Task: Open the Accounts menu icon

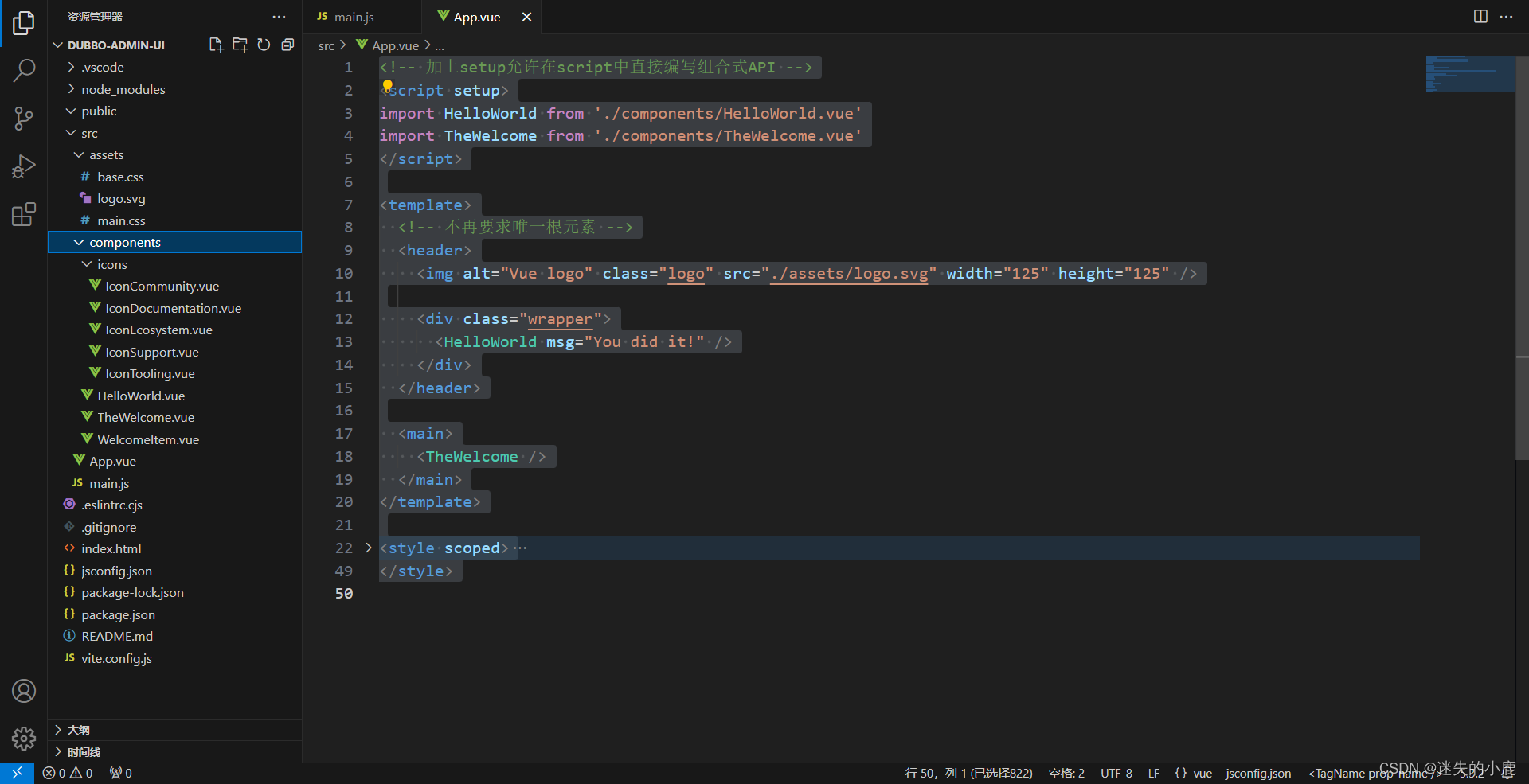Action: 24,691
